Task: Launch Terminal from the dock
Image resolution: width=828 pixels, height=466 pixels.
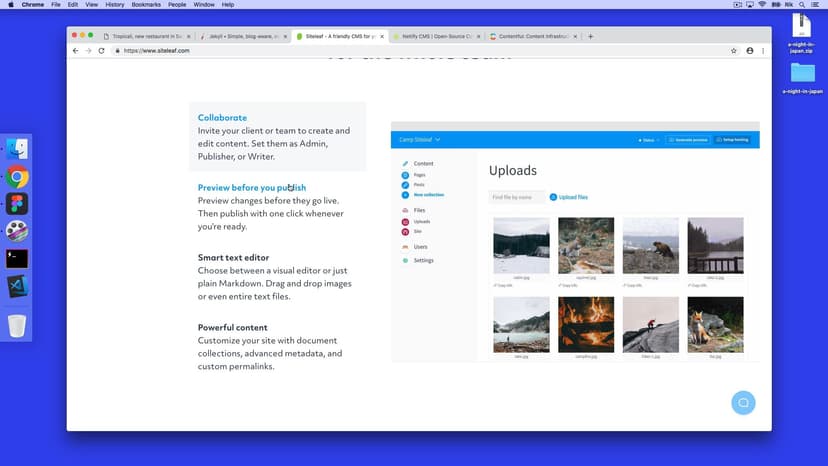Action: 17,258
